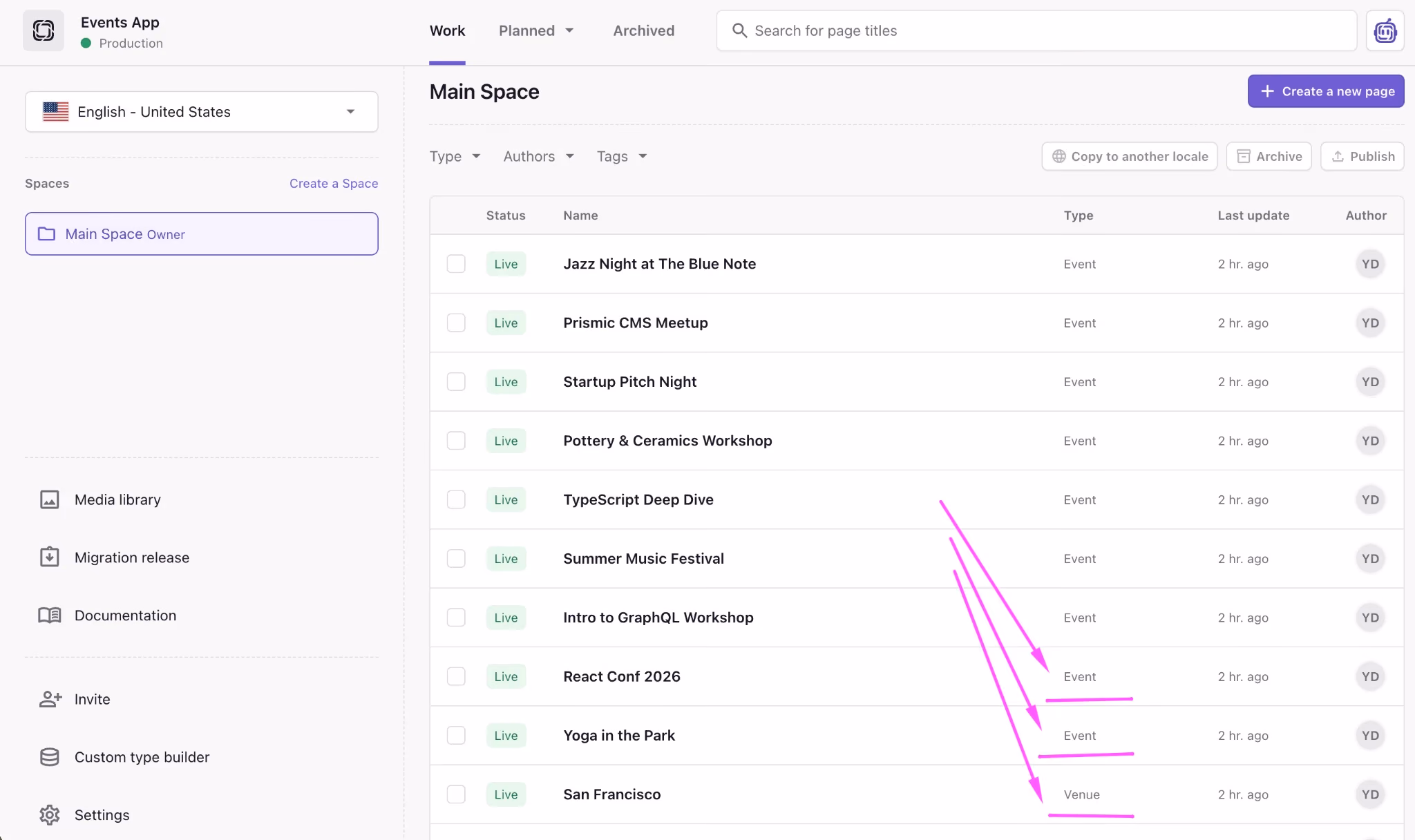Click the Invite person-plus icon

50,699
